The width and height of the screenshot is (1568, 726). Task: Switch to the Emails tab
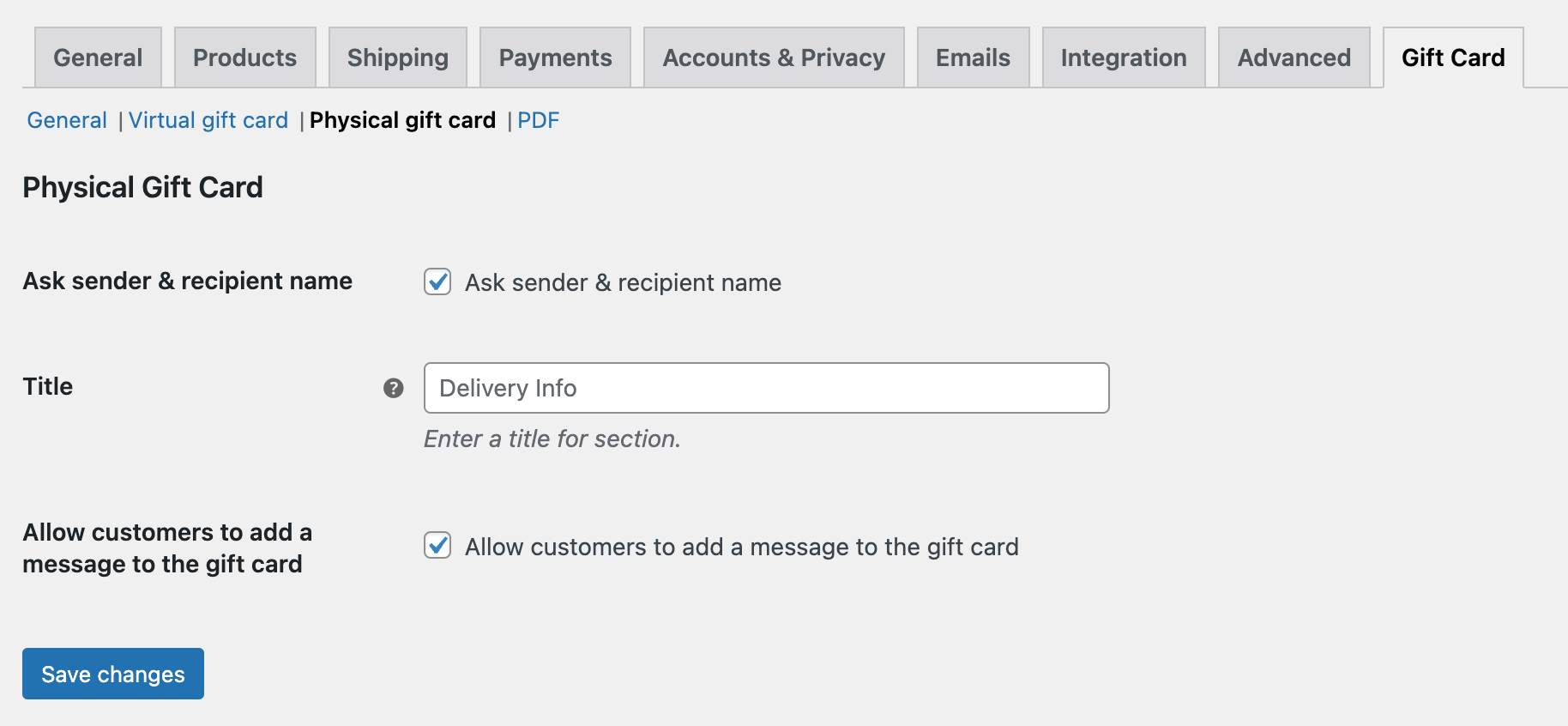point(973,57)
